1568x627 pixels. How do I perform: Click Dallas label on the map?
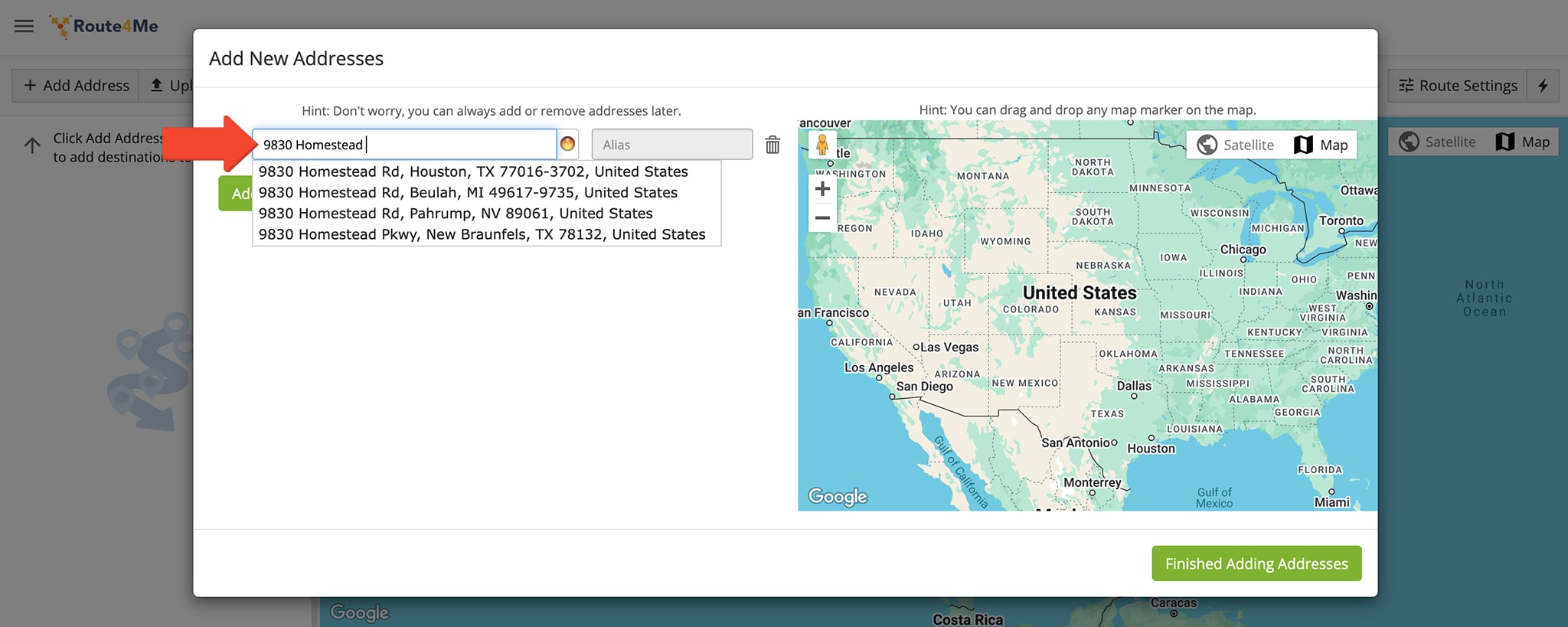1134,386
